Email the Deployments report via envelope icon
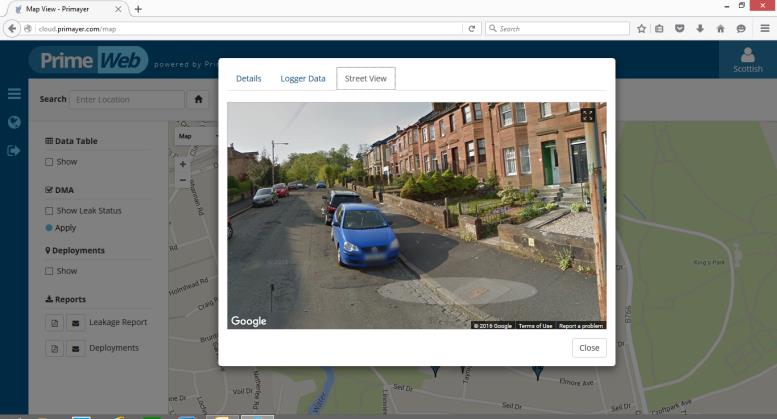Viewport: 777px width, 419px height. (x=75, y=349)
